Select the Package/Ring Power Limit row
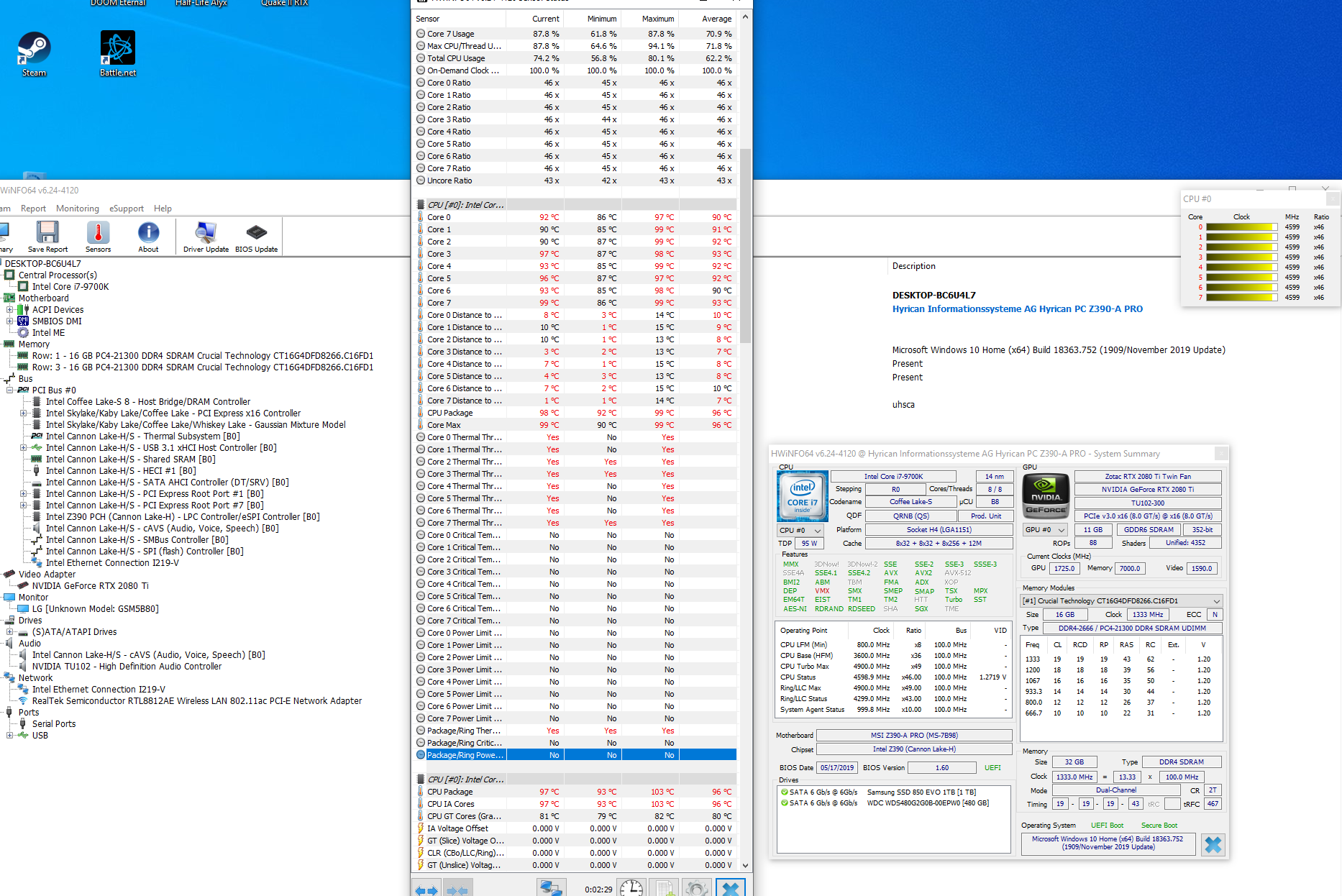This screenshot has height=896, width=1342. (575, 755)
